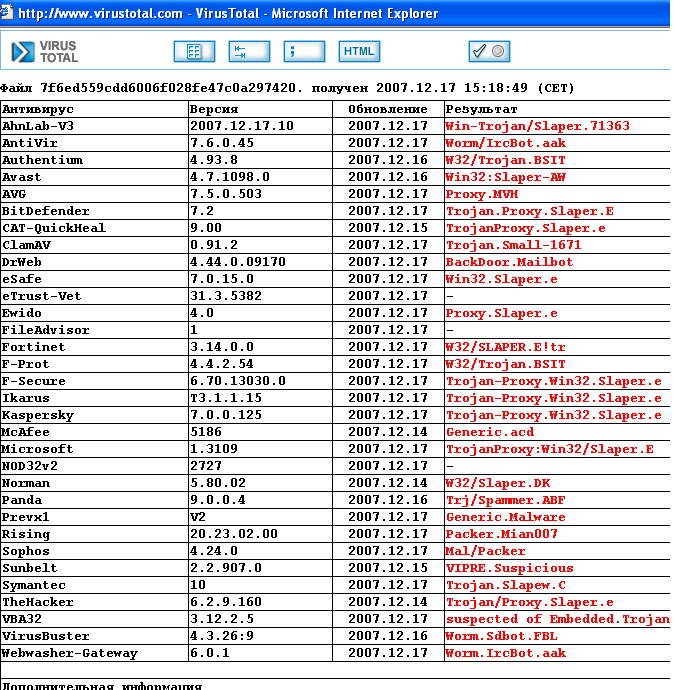This screenshot has height=690, width=675.
Task: Select Rising result Packer.Mian007
Action: coord(501,534)
